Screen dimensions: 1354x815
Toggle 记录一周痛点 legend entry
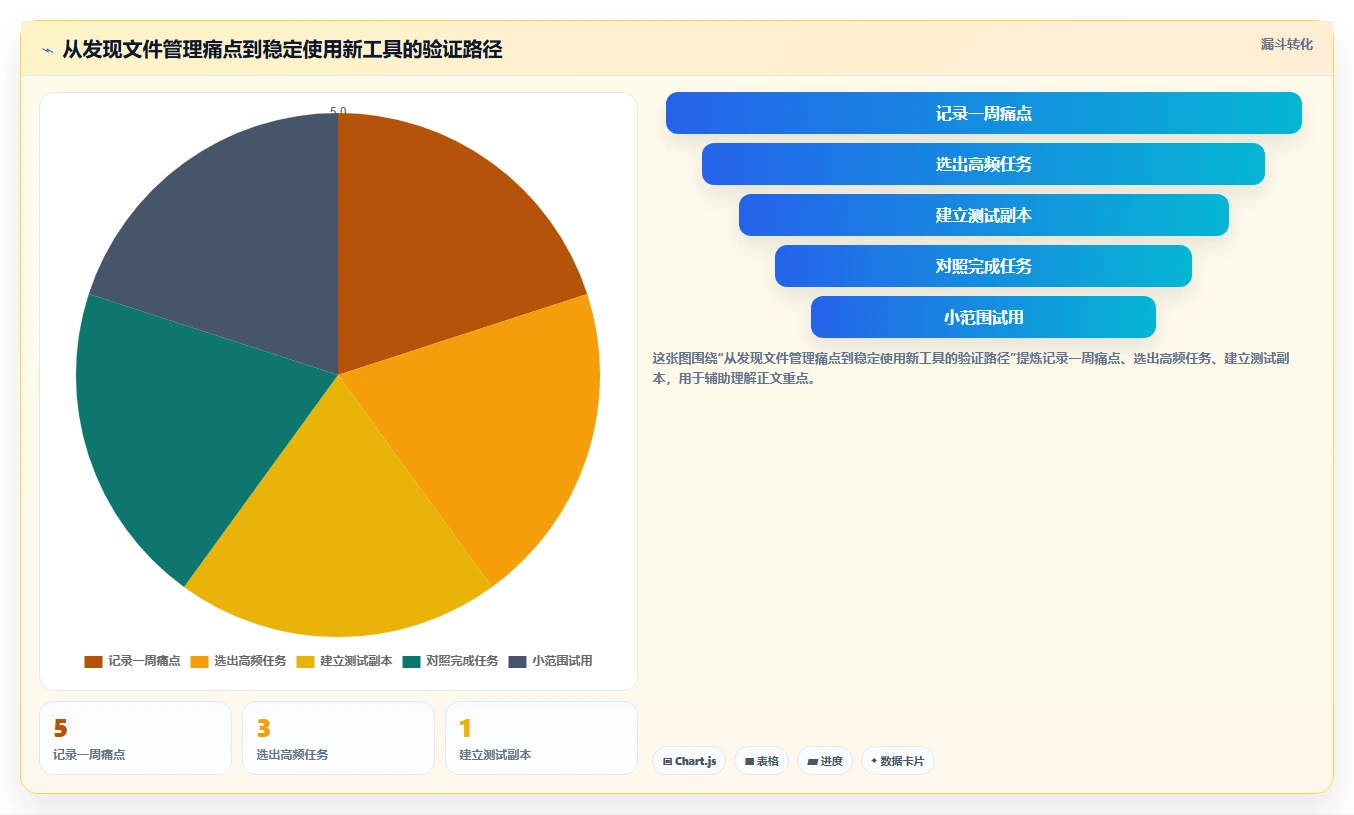click(132, 661)
